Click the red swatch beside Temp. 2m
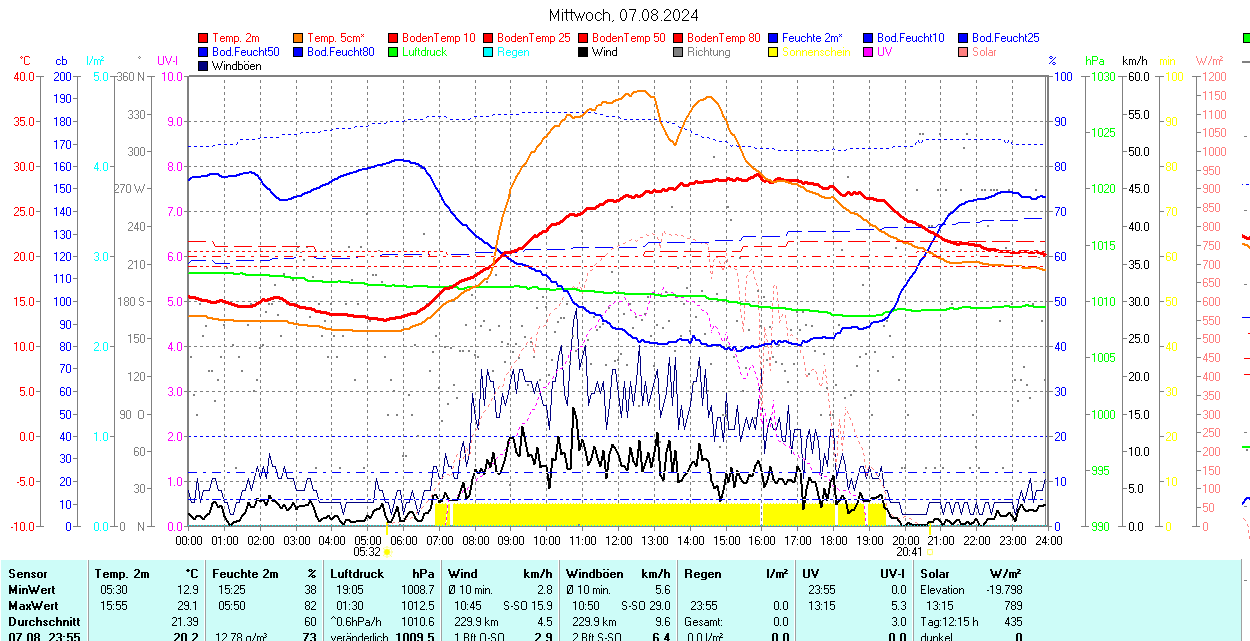Screen dimensions: 1250x641 click(204, 38)
